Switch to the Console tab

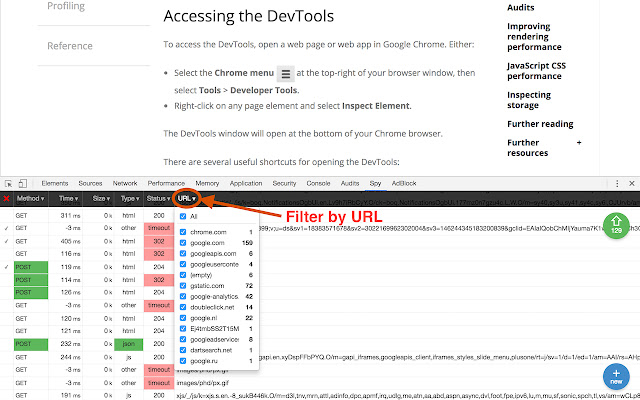[318, 184]
